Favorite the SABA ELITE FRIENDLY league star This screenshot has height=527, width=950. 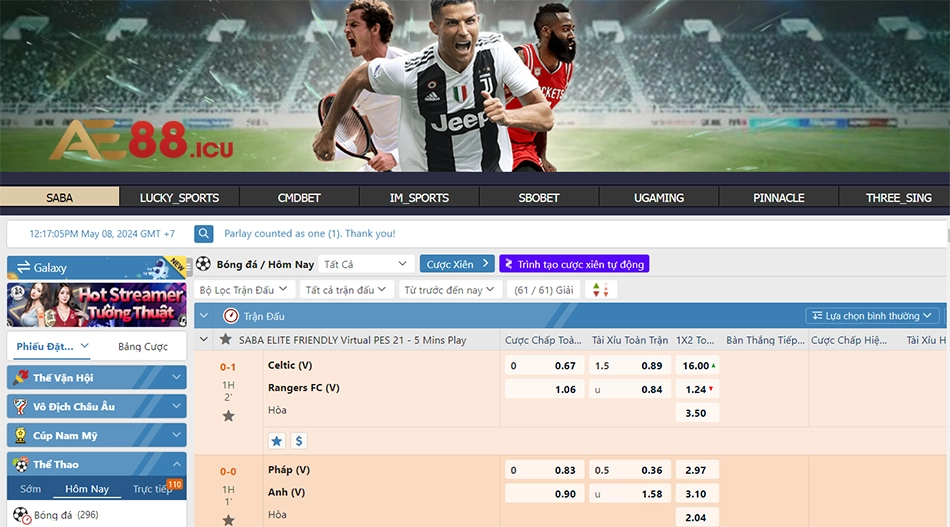225,339
